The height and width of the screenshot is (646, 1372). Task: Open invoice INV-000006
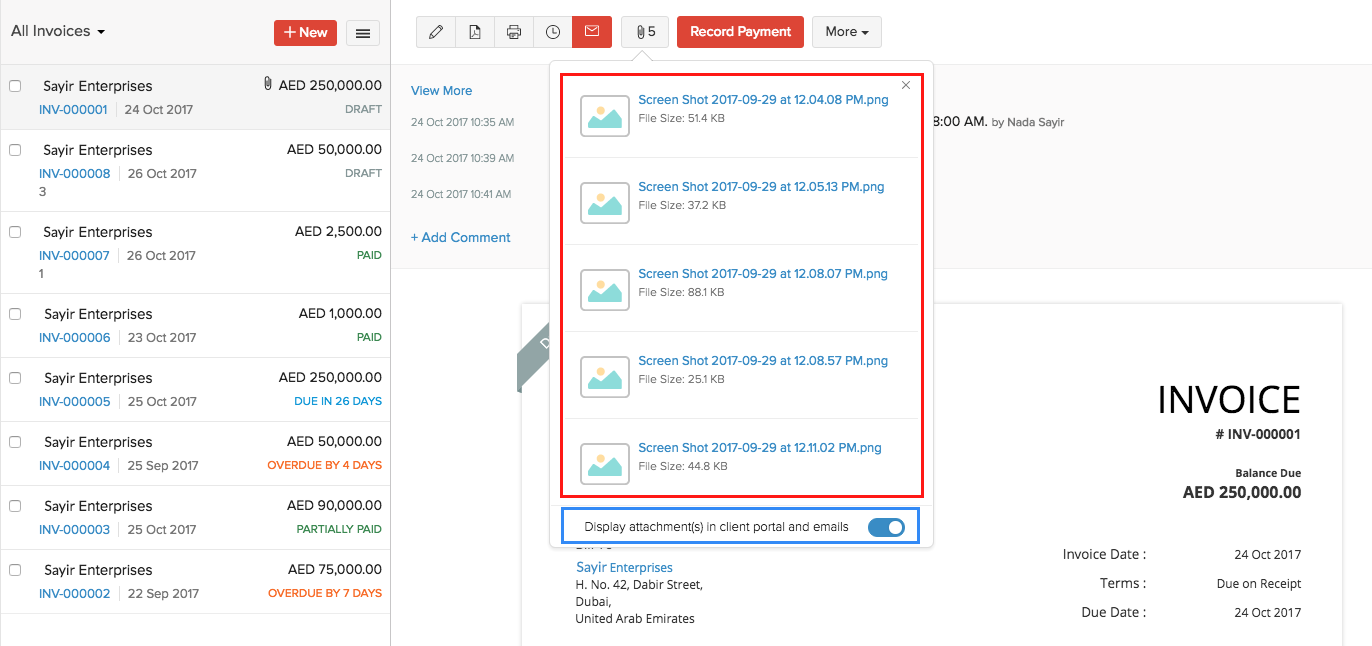pos(72,337)
